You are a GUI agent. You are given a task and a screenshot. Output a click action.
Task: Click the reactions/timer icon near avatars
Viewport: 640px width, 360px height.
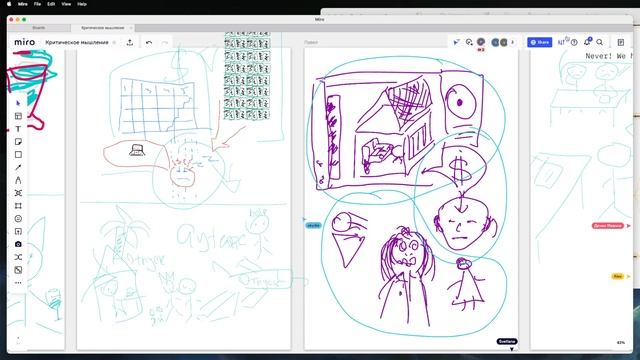click(x=469, y=42)
